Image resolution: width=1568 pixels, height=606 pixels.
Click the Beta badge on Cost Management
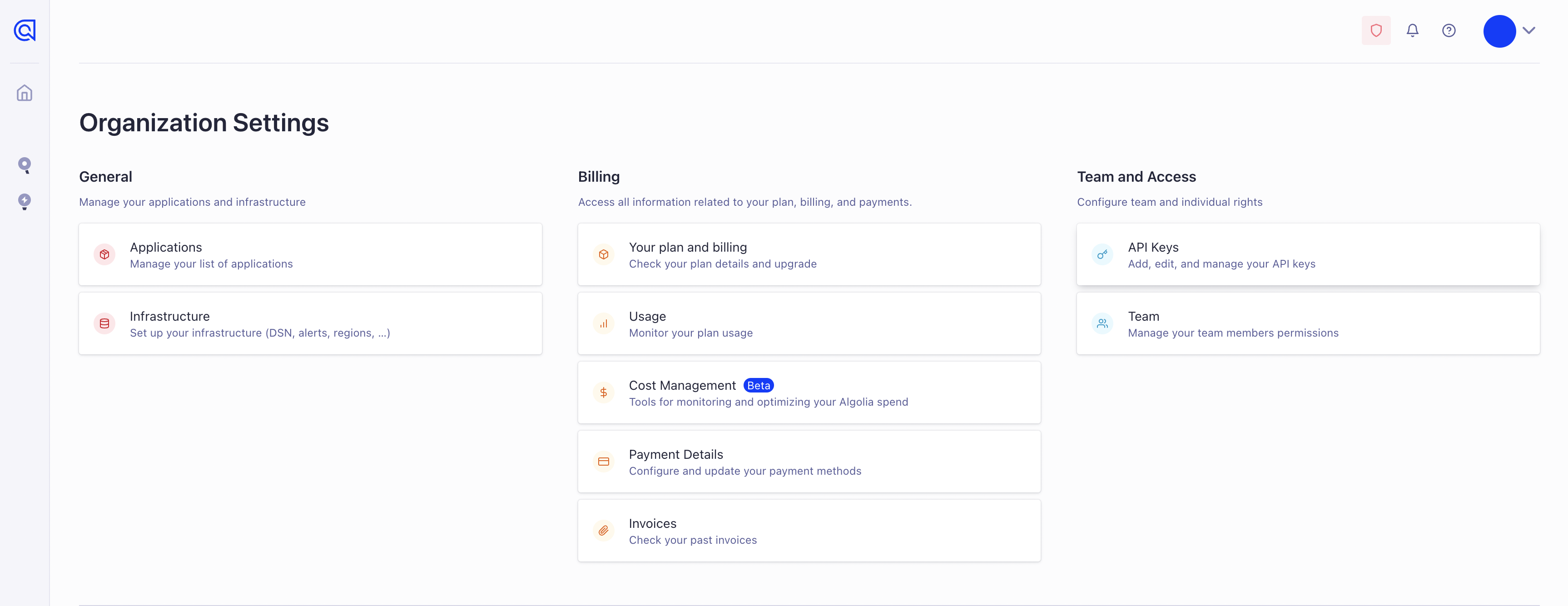tap(759, 385)
